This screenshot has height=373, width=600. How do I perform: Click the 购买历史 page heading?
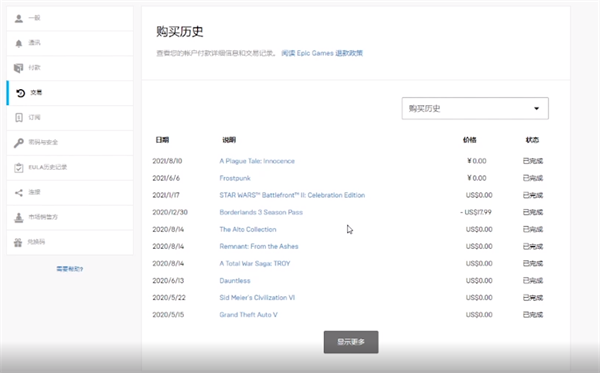coord(180,31)
